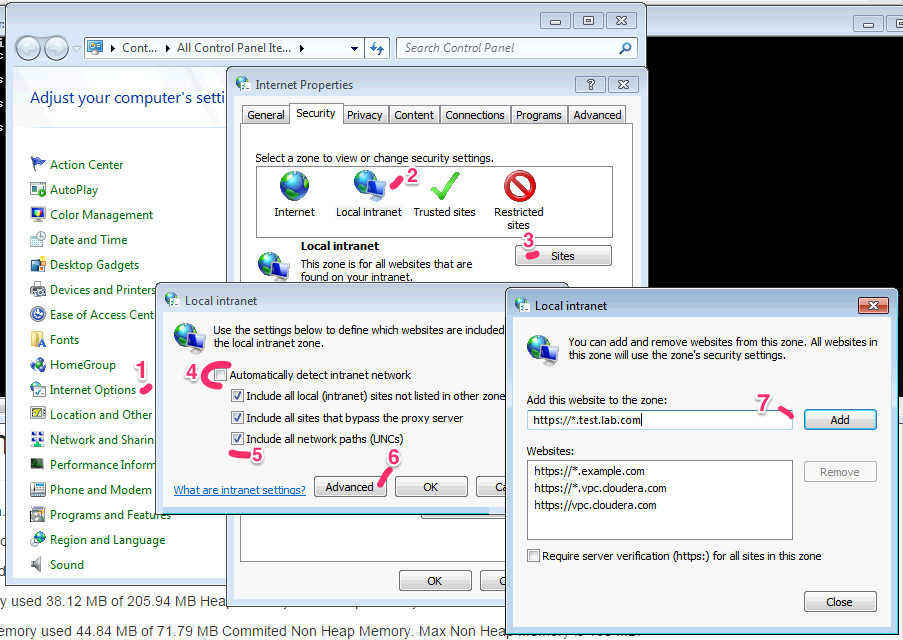Expand the All Control Panel Items breadcrumb arrow

point(302,48)
